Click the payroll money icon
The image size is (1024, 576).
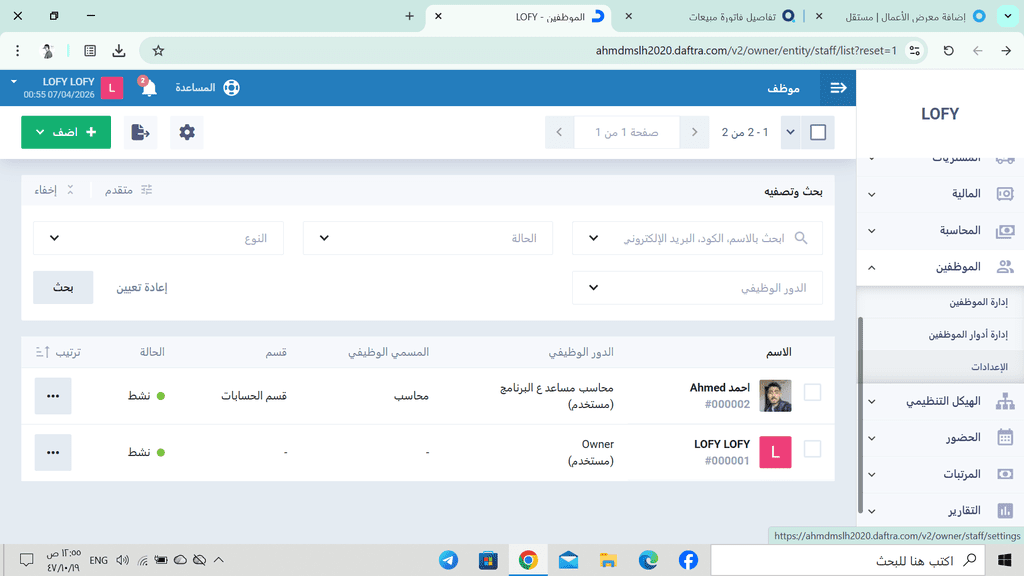[1005, 474]
